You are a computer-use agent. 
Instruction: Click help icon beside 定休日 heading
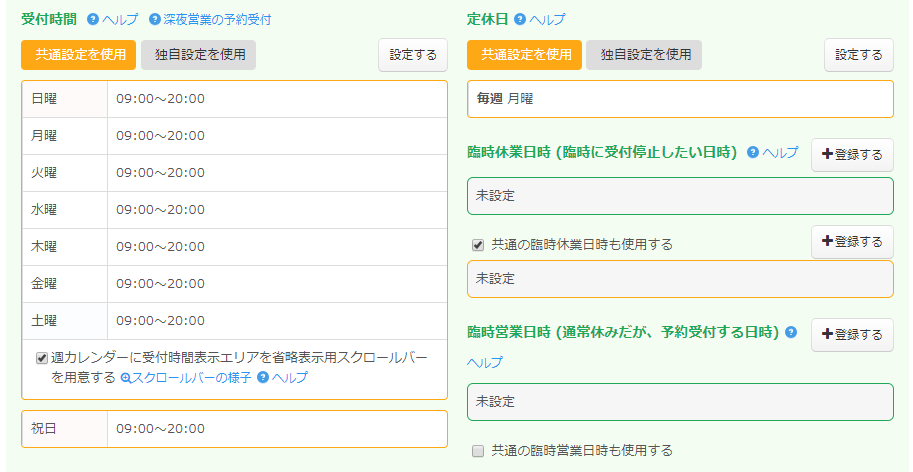[520, 19]
